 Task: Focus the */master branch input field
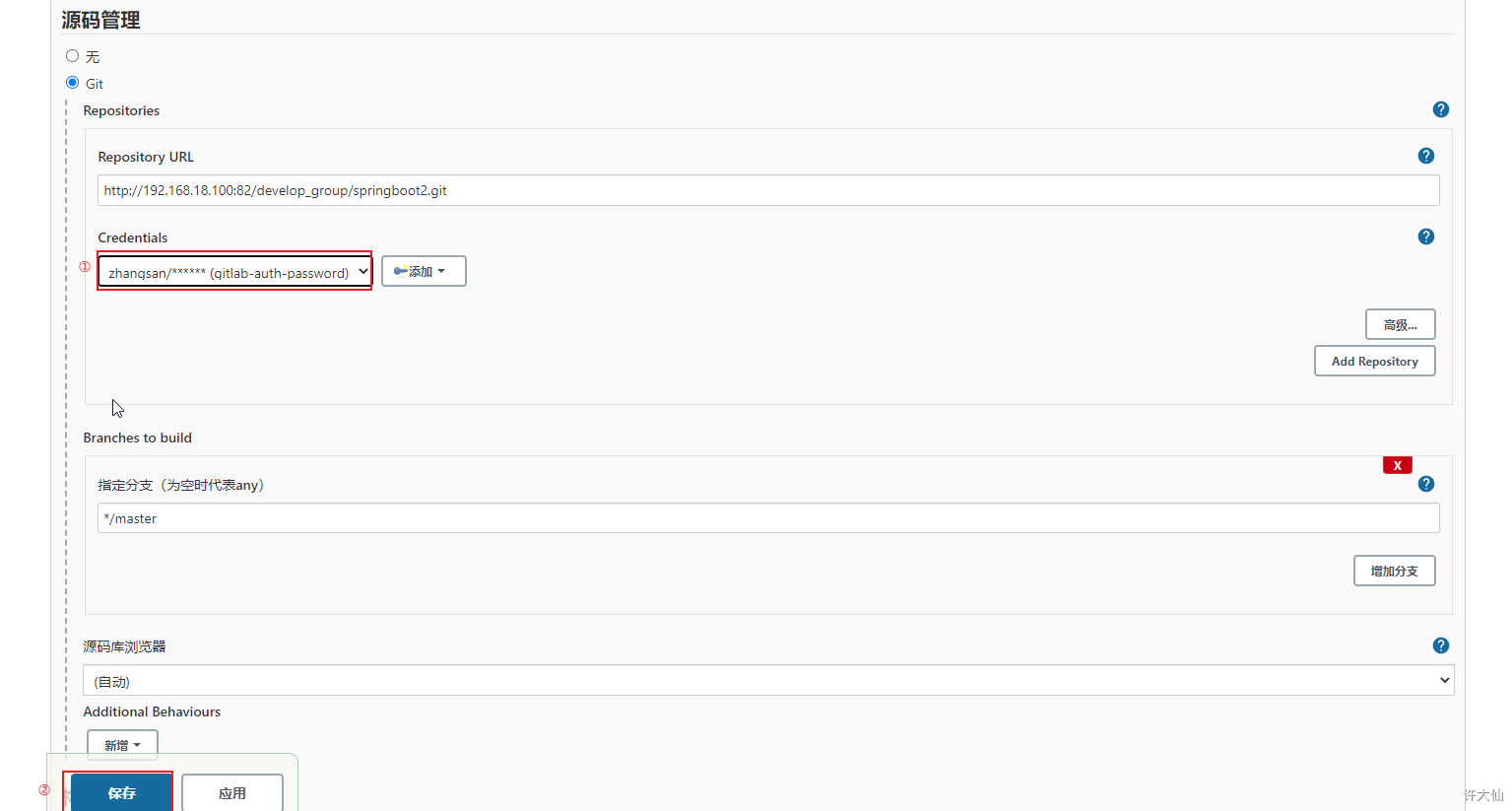coord(768,518)
